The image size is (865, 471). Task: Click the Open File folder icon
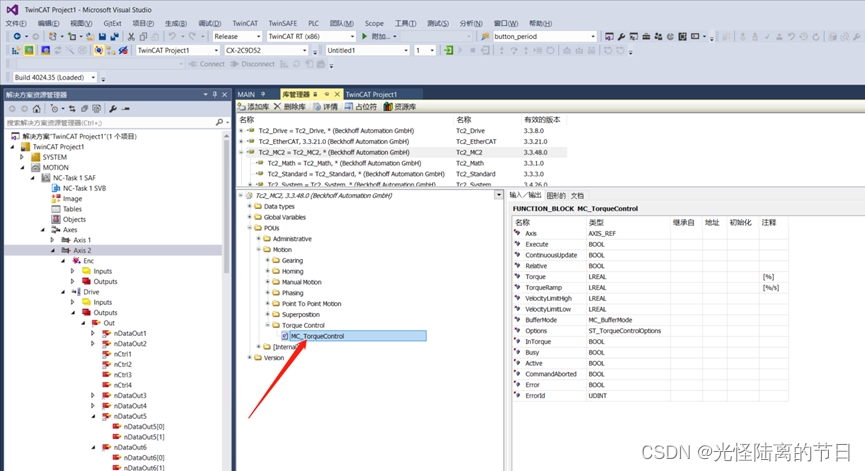89,36
